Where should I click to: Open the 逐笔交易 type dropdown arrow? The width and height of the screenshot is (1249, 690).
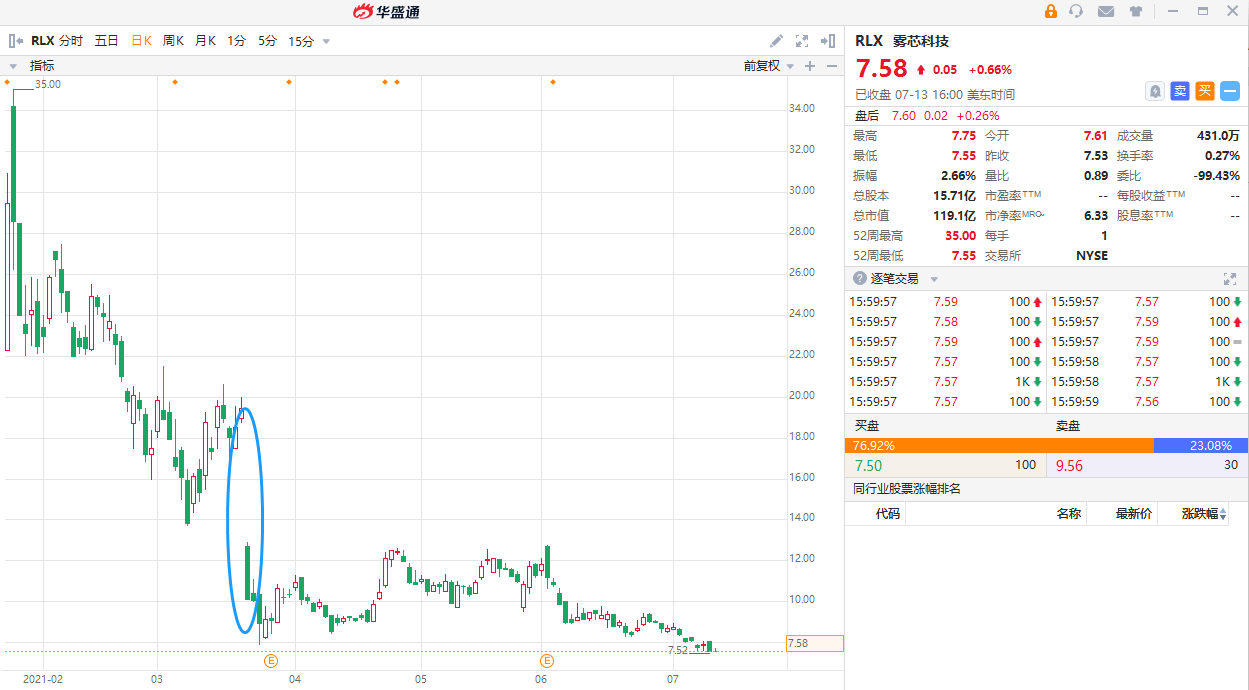934,279
